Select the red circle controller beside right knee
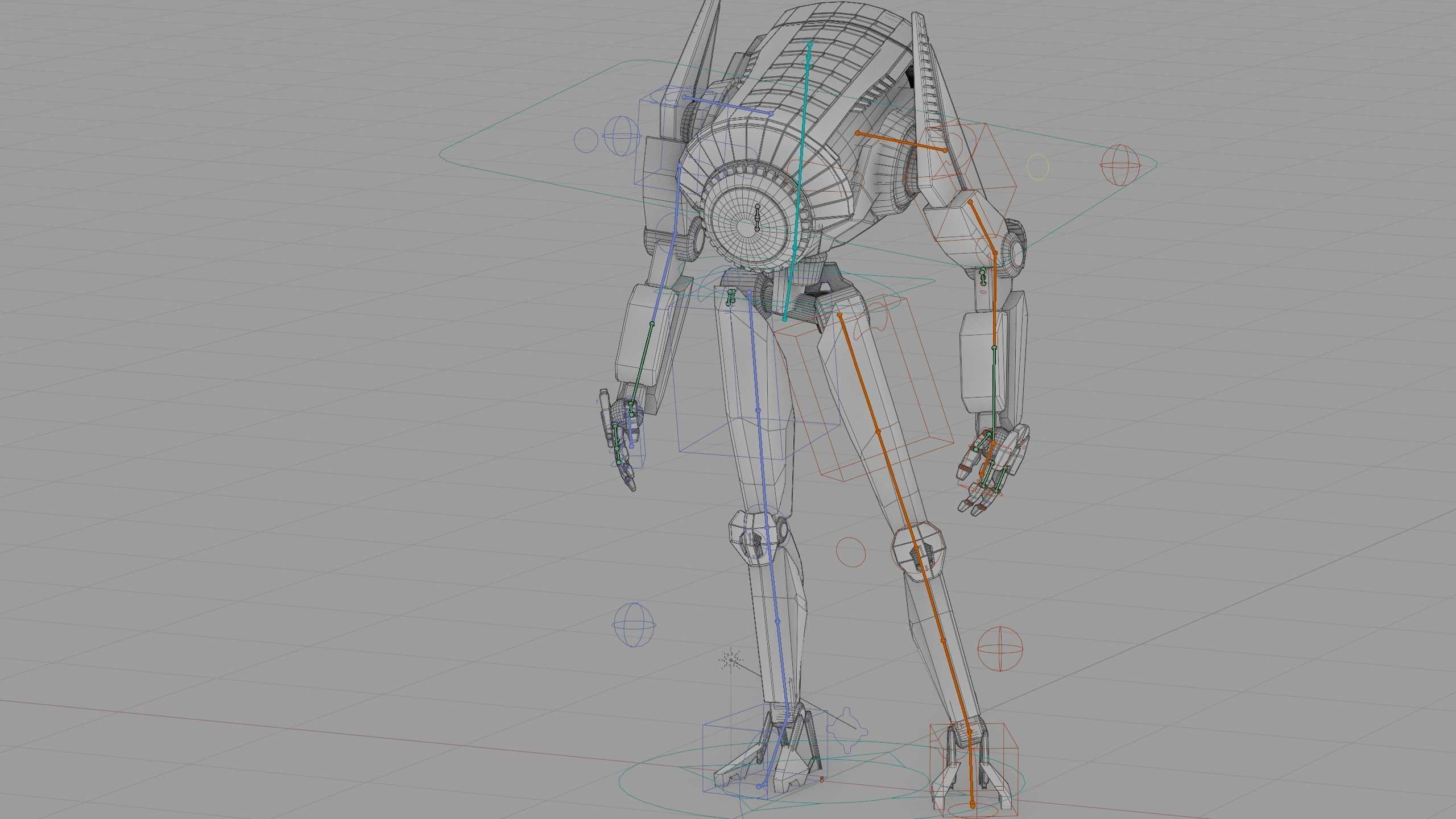 (851, 552)
